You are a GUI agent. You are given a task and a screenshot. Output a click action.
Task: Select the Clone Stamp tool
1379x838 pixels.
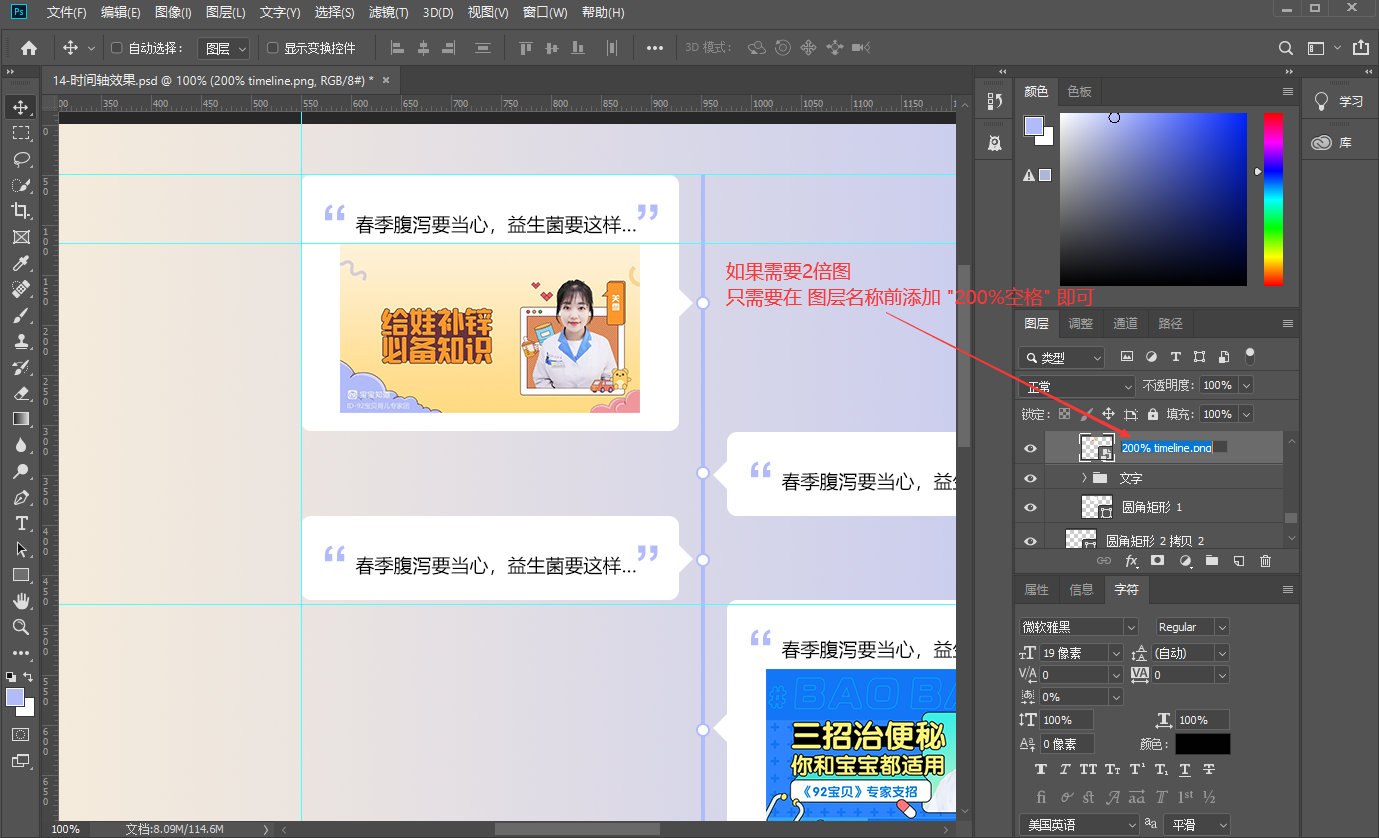click(x=20, y=341)
